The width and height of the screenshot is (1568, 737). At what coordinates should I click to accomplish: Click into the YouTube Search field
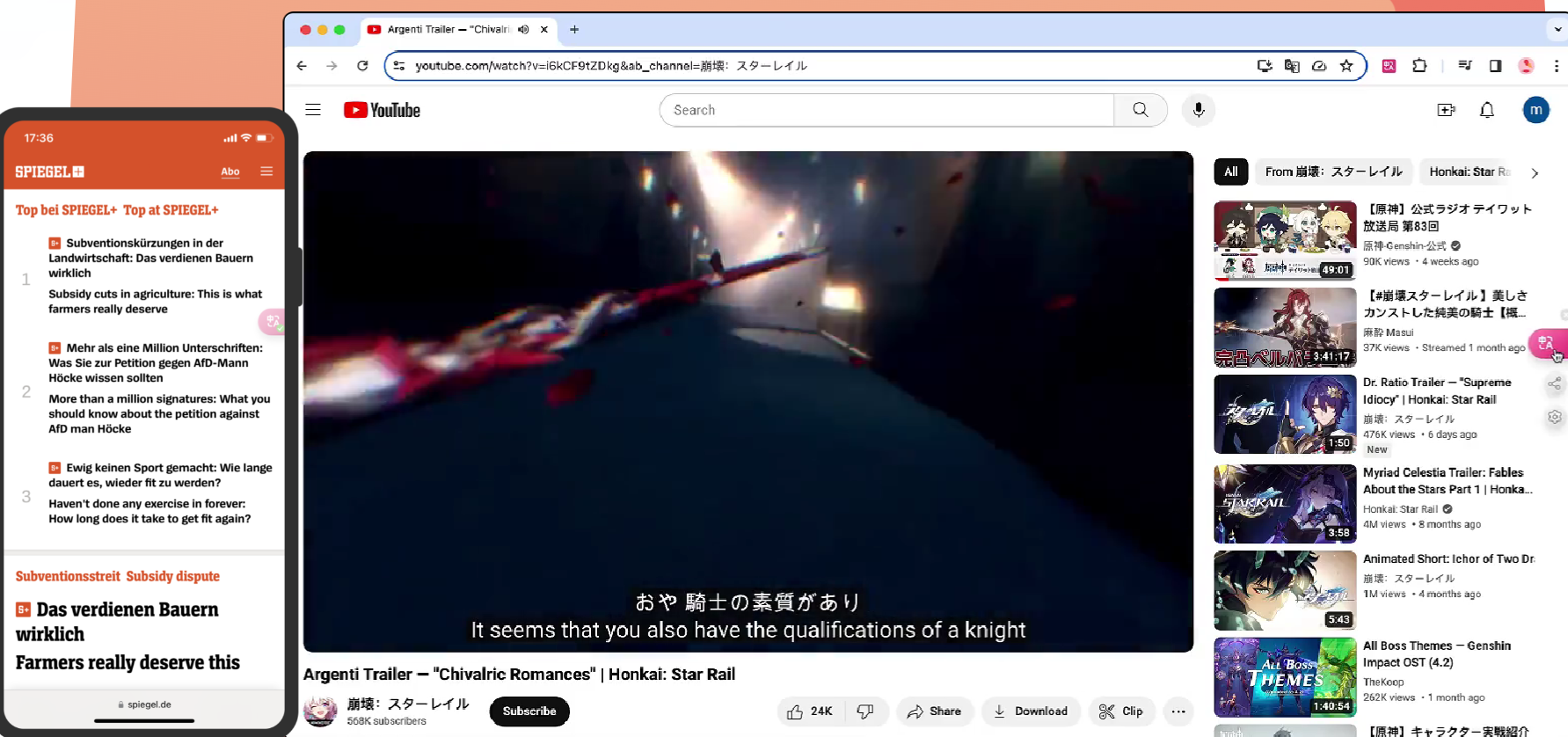tap(886, 110)
